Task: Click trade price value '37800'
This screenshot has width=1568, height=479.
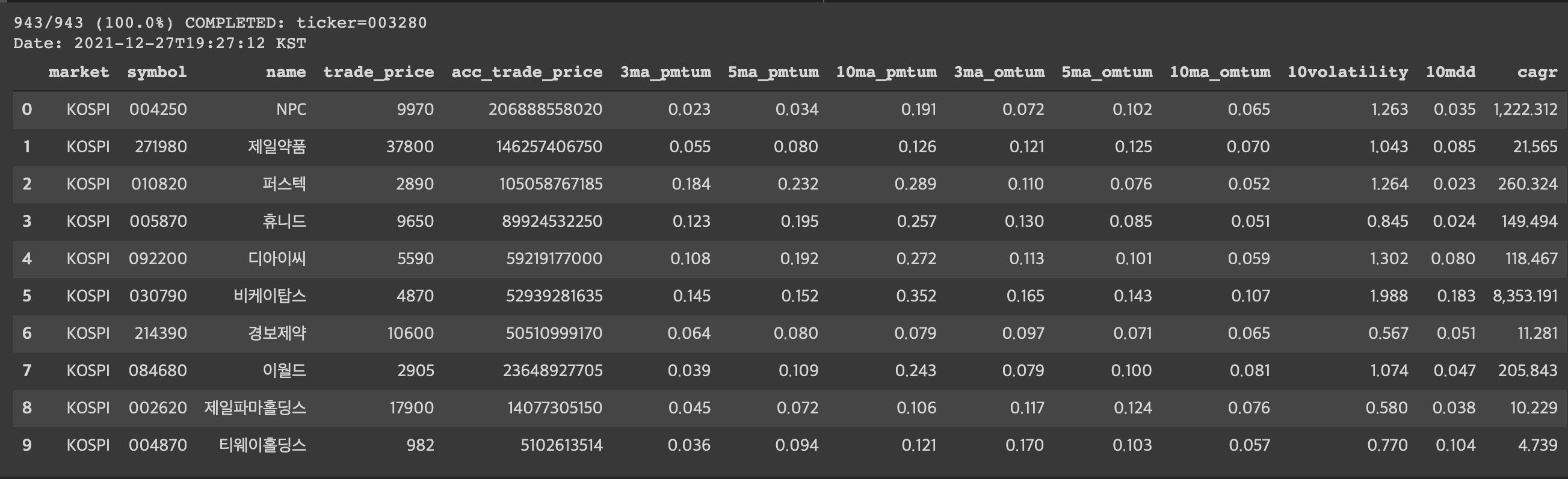Action: coord(410,147)
